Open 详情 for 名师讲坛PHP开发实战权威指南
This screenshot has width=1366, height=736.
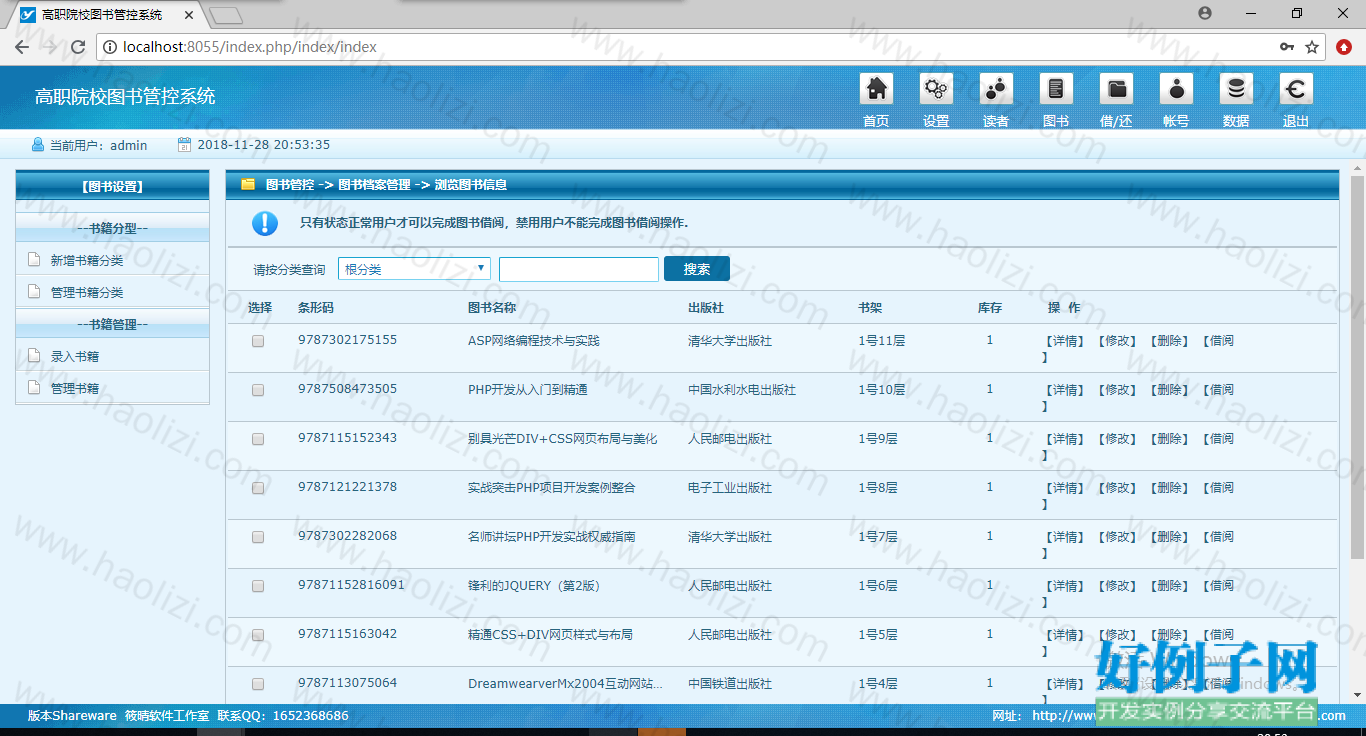(1064, 536)
